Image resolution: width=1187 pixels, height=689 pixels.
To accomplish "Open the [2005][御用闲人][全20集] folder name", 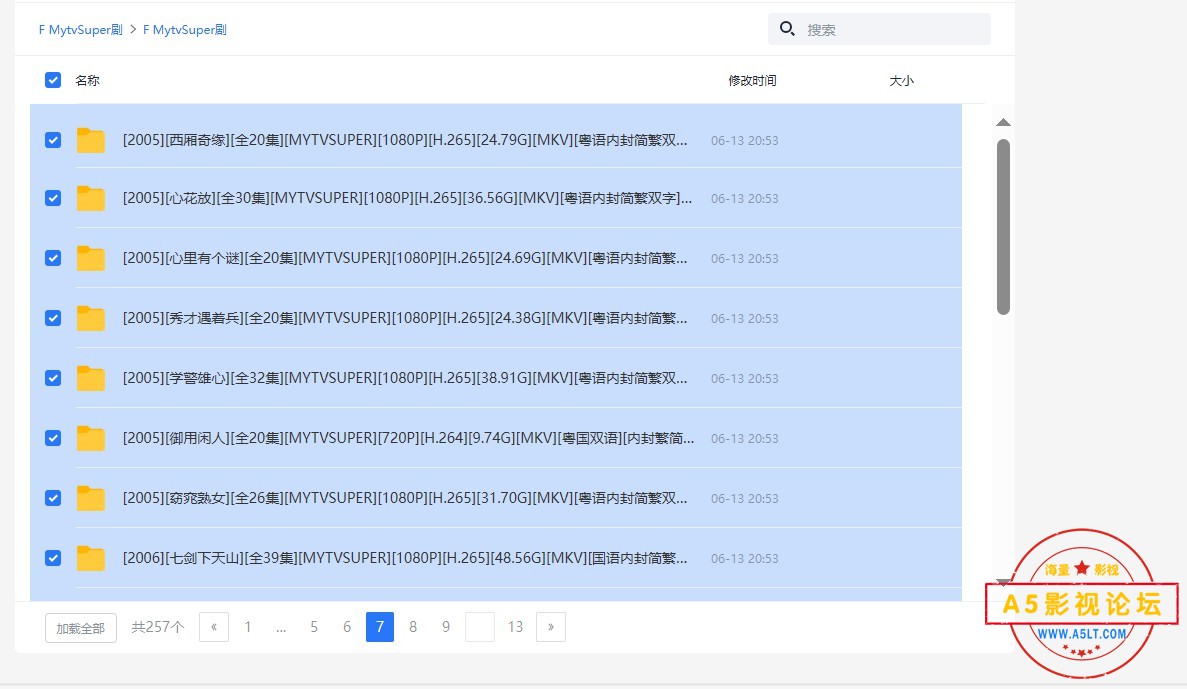I will point(408,438).
